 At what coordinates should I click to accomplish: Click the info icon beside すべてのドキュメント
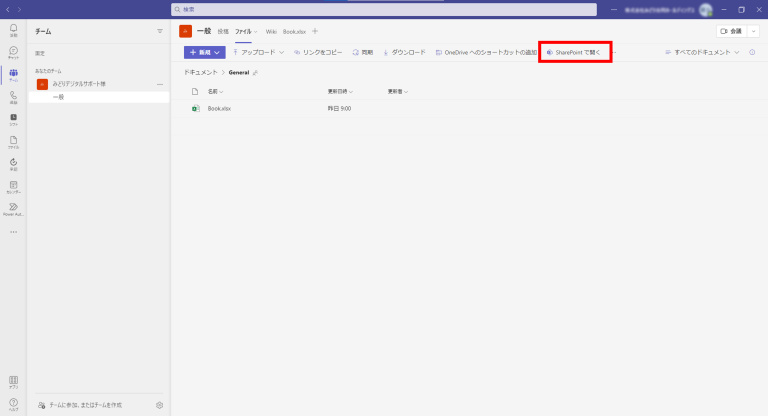click(751, 52)
